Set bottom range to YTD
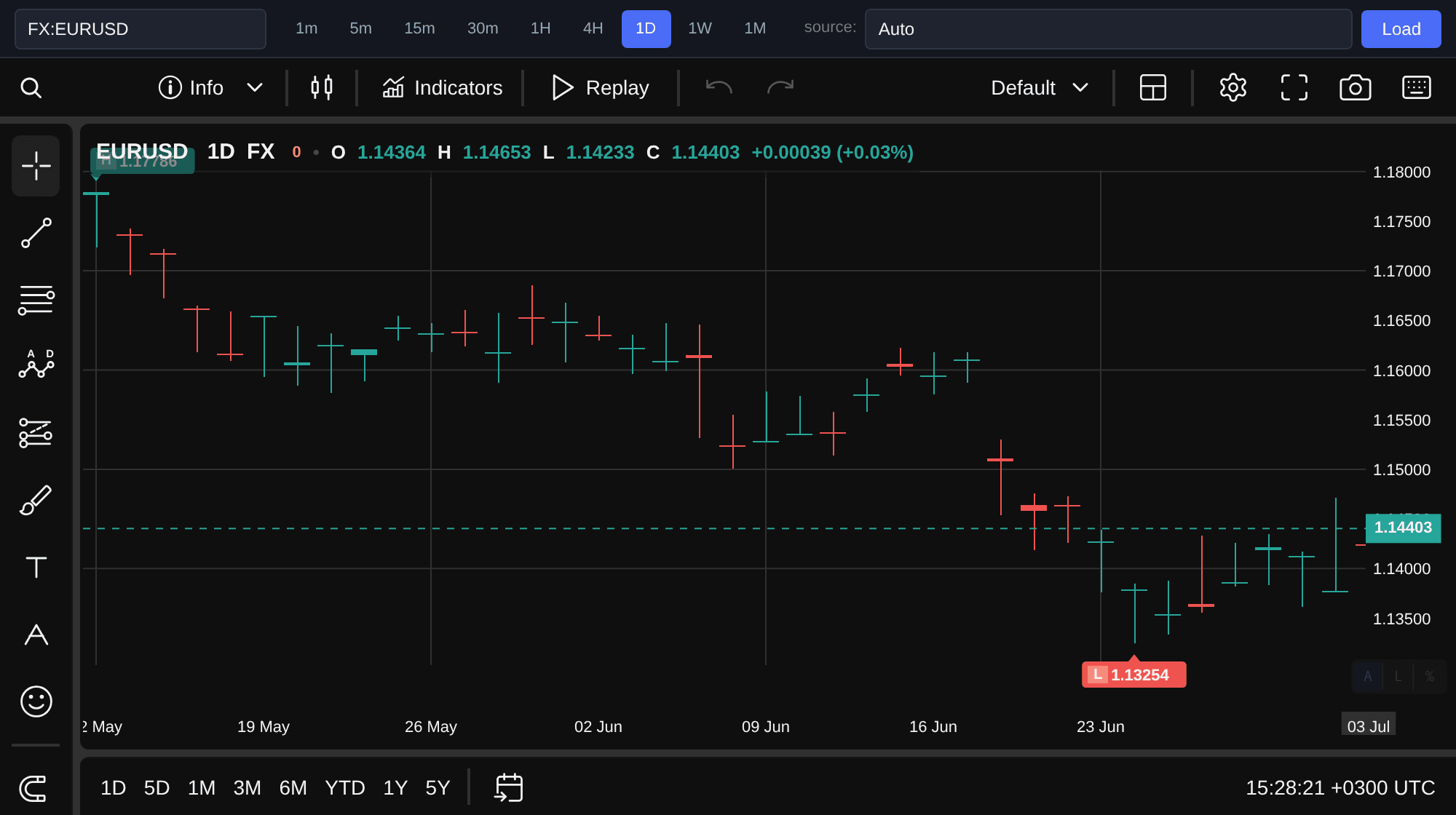Image resolution: width=1456 pixels, height=815 pixels. (345, 788)
